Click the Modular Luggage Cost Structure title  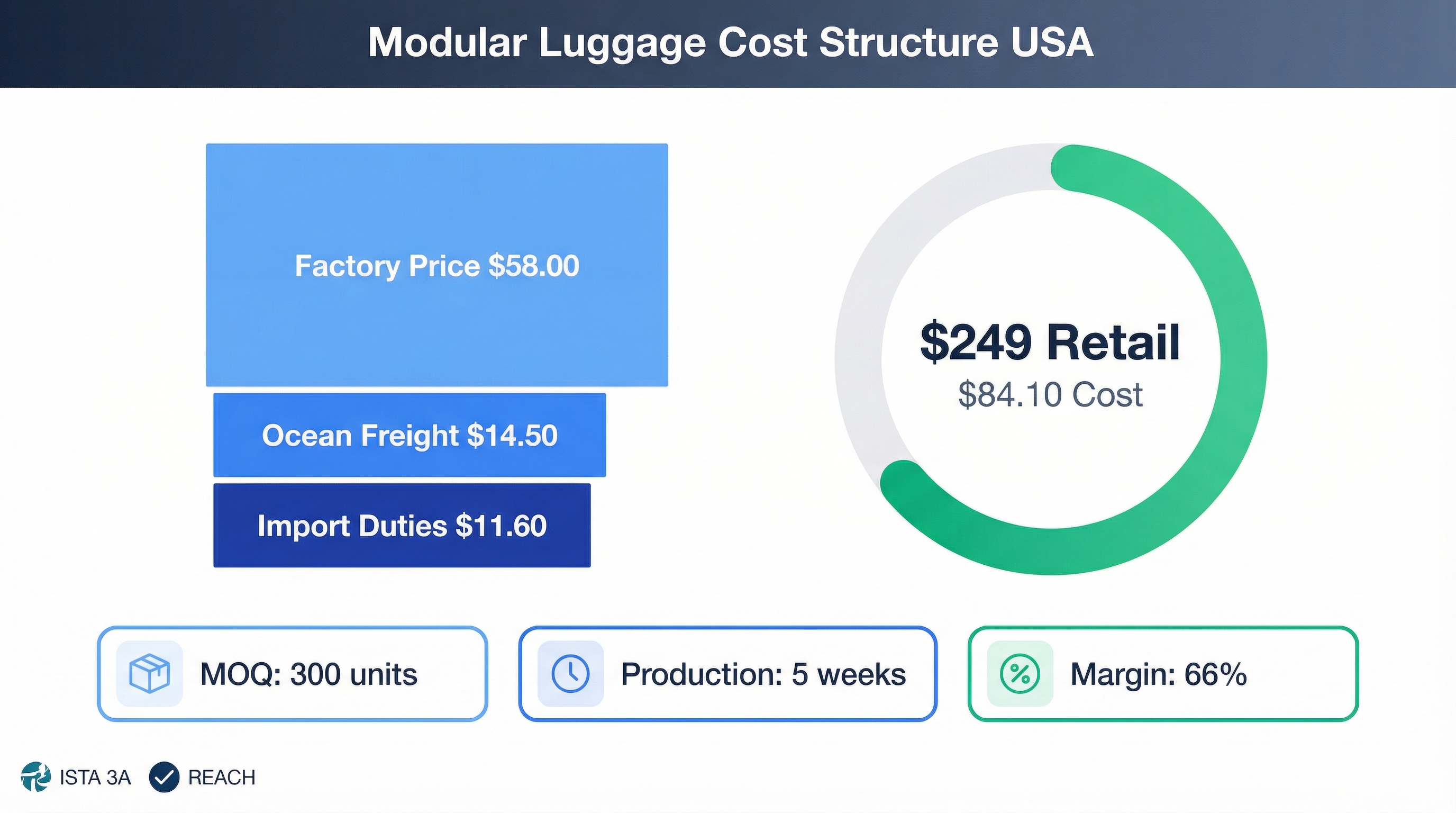click(x=730, y=42)
